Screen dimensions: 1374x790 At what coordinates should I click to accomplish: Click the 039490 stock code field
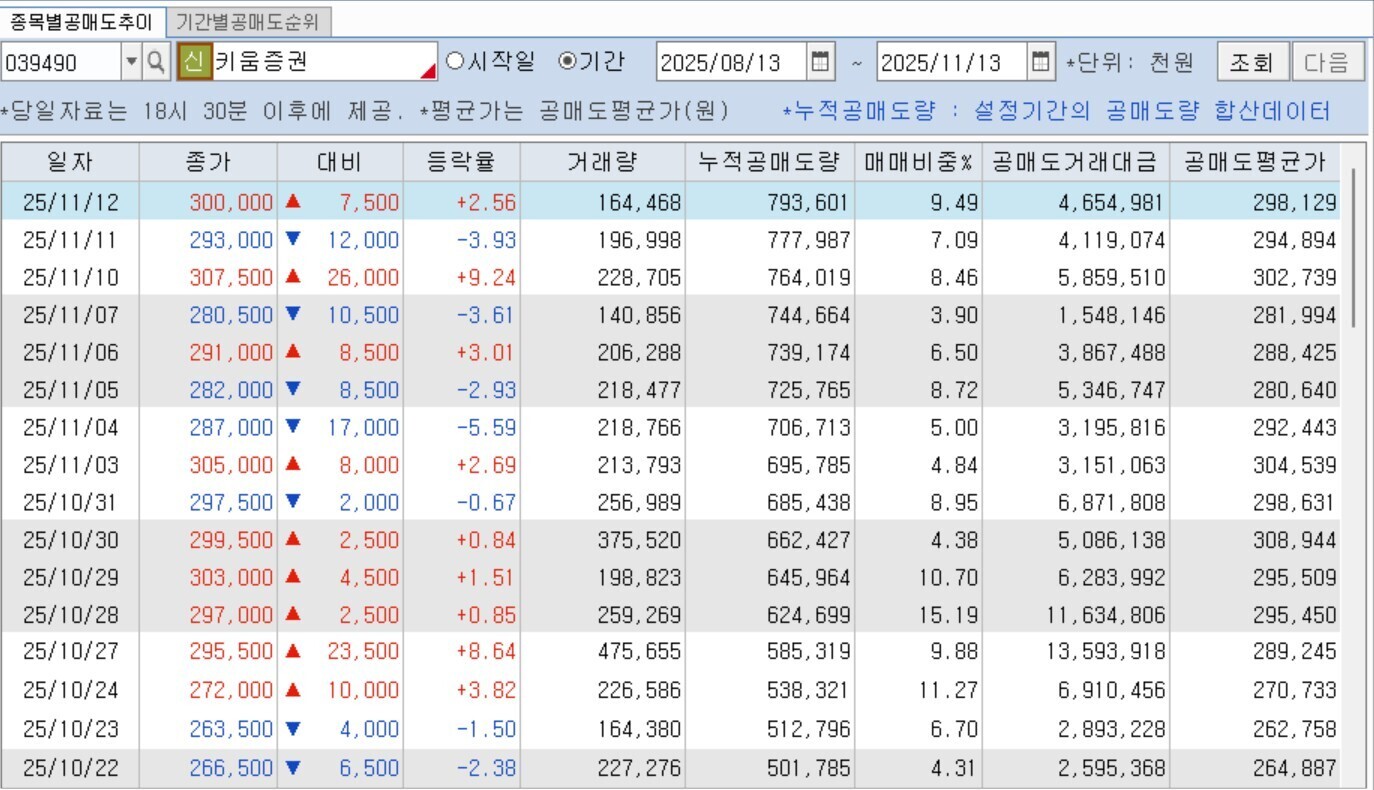[61, 62]
